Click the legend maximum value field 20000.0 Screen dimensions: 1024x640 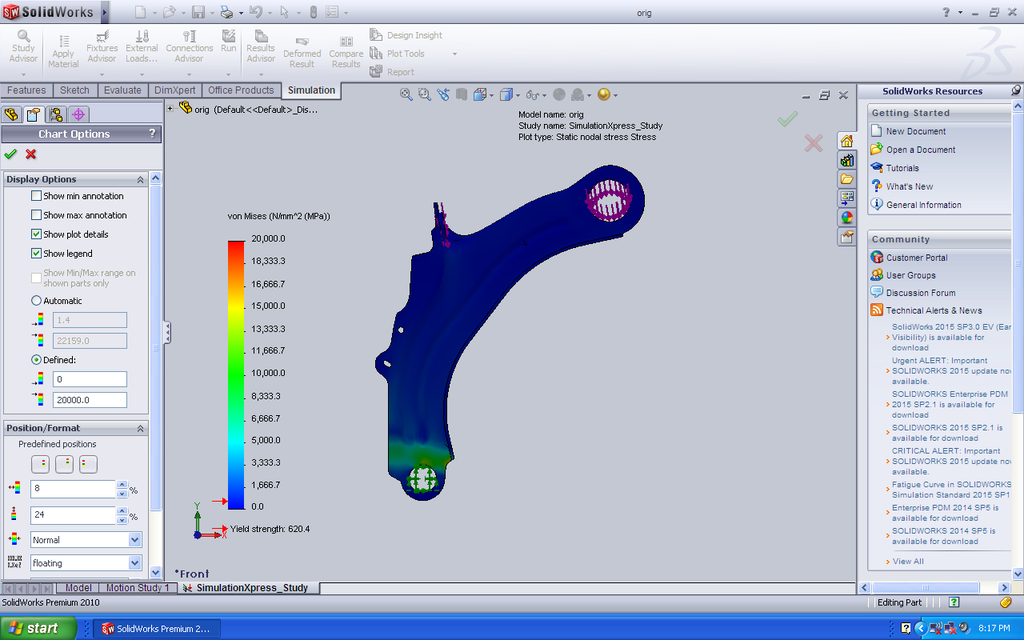pos(89,400)
